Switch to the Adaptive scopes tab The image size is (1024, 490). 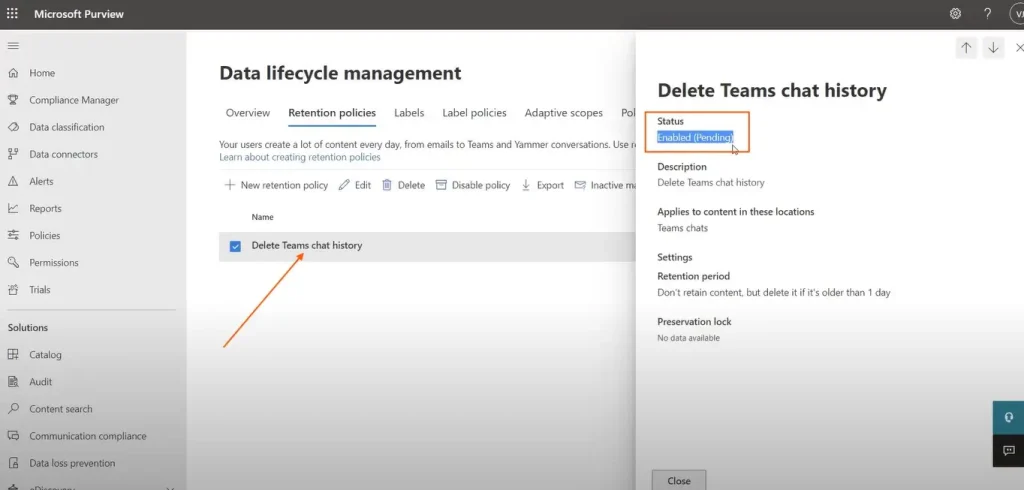564,113
